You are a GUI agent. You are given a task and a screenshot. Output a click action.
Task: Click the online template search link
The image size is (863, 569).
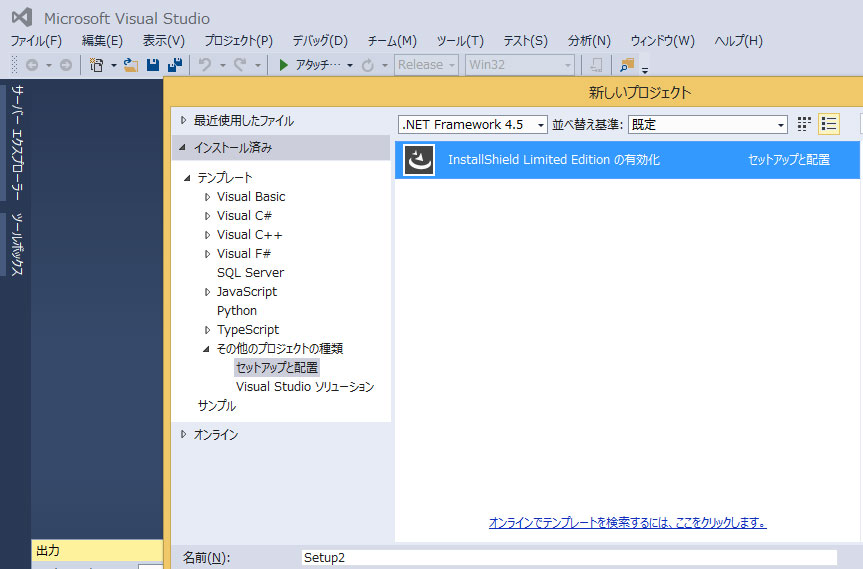point(627,522)
